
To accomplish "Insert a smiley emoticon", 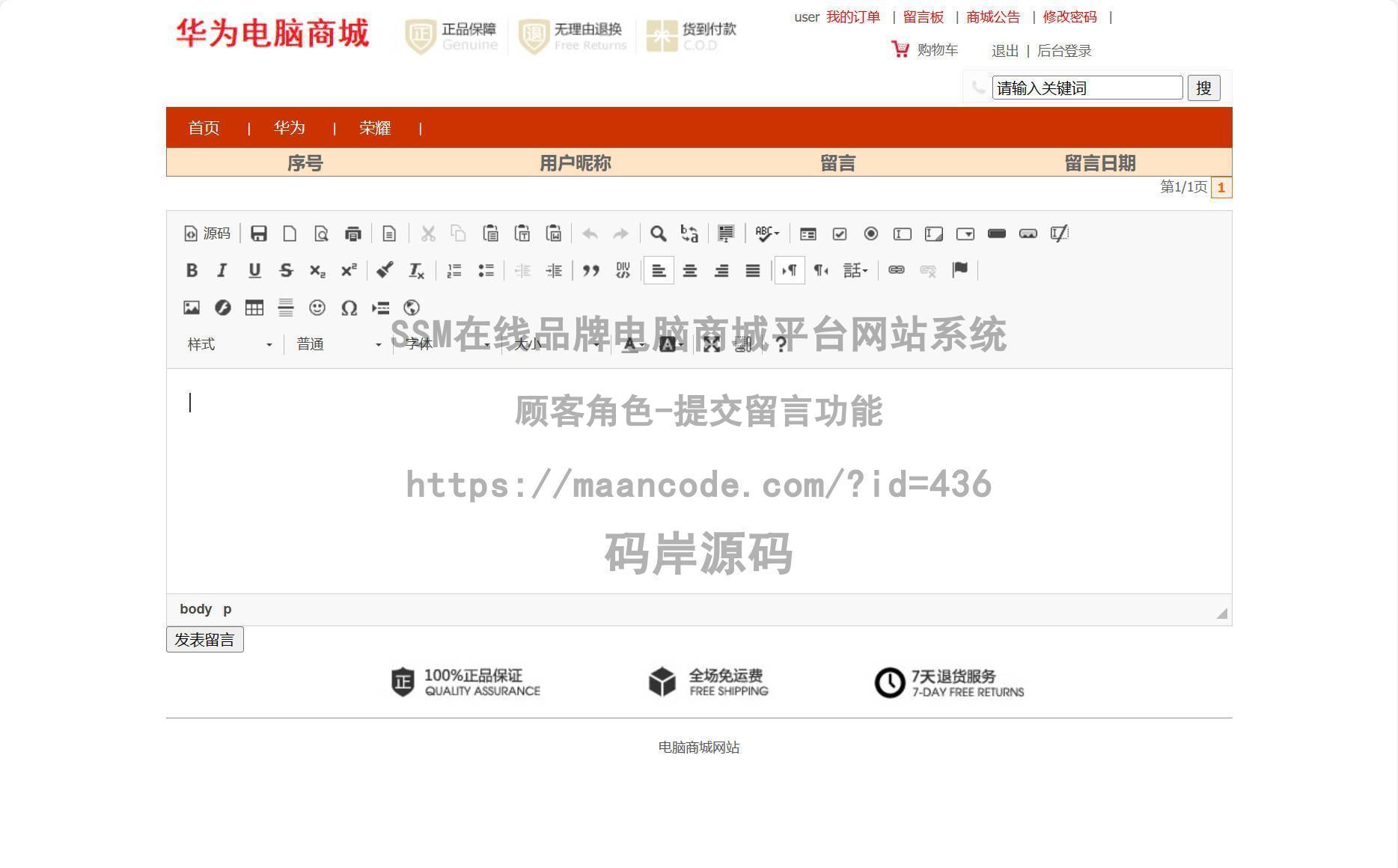I will (x=317, y=308).
